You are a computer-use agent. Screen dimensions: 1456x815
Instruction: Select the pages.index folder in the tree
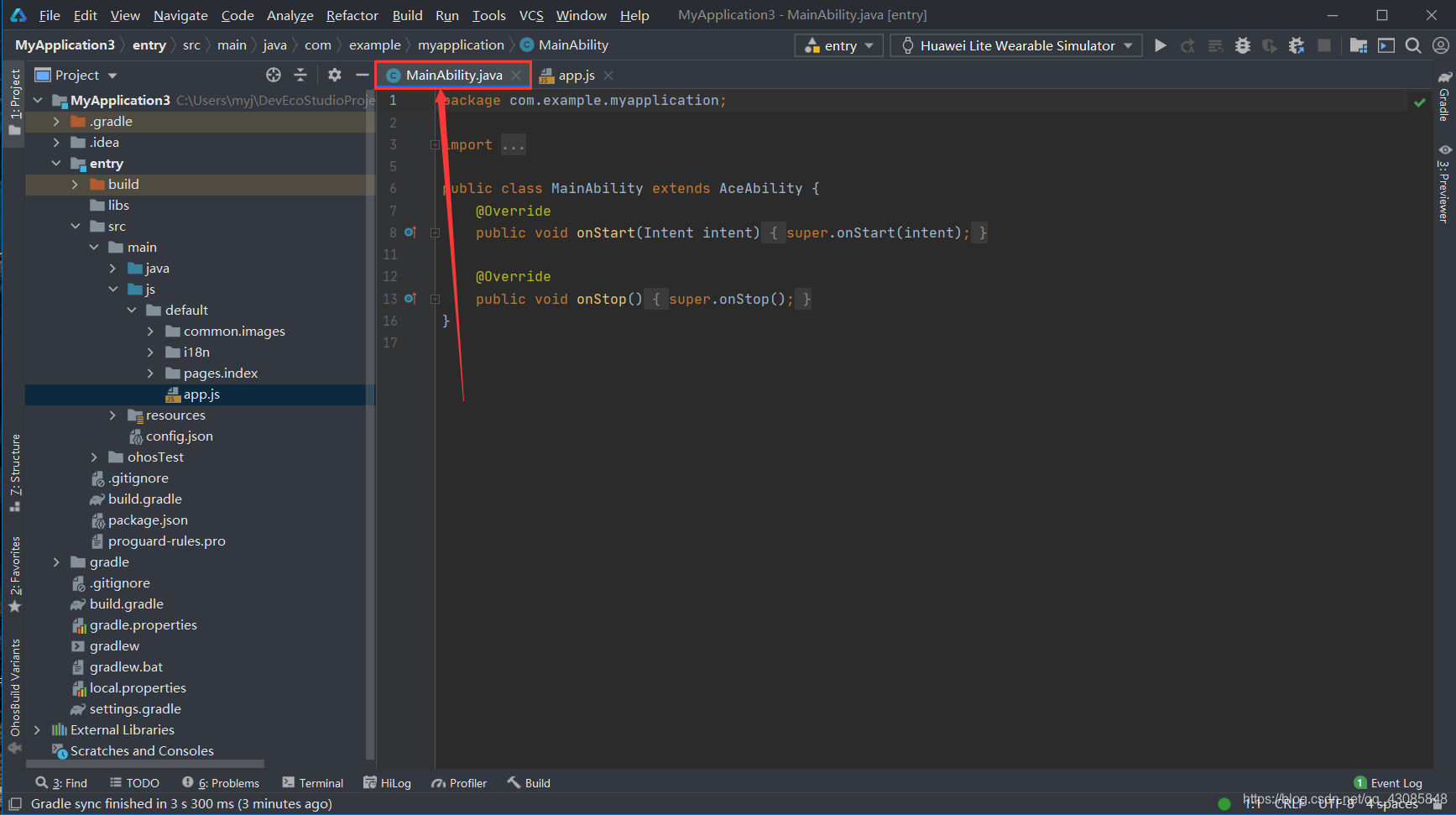click(x=220, y=374)
